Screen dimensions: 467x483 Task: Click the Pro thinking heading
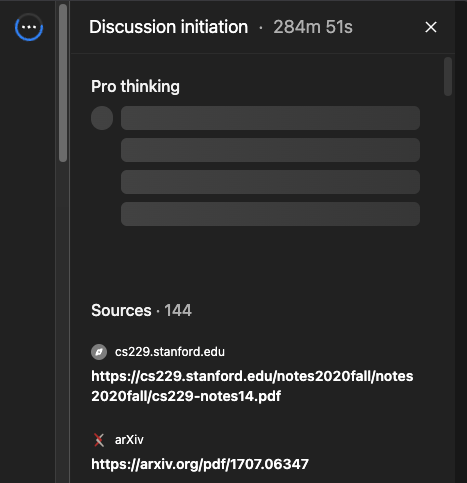pyautogui.click(x=135, y=87)
